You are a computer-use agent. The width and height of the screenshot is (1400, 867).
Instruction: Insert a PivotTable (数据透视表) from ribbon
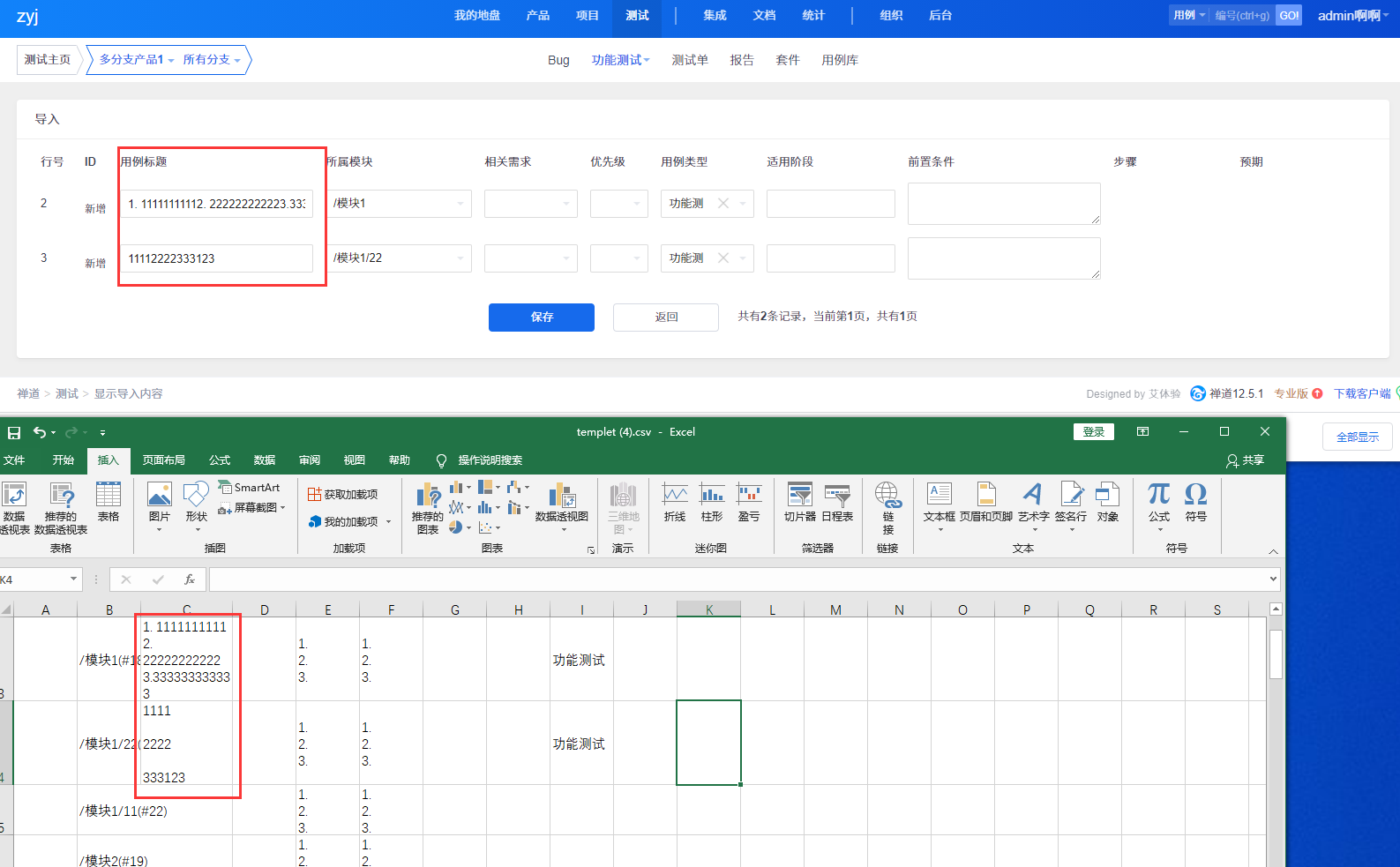(x=14, y=508)
